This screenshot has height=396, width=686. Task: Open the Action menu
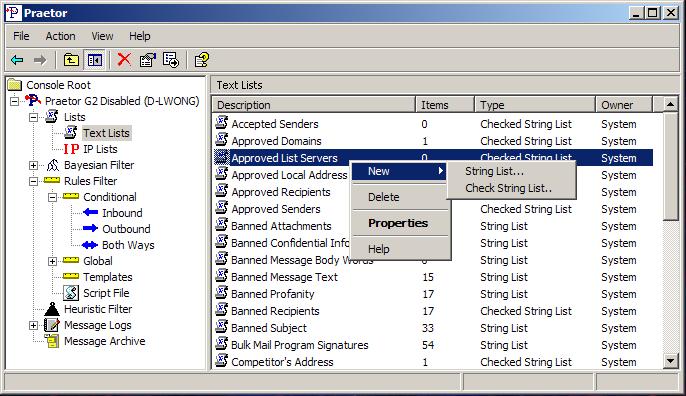tap(60, 36)
